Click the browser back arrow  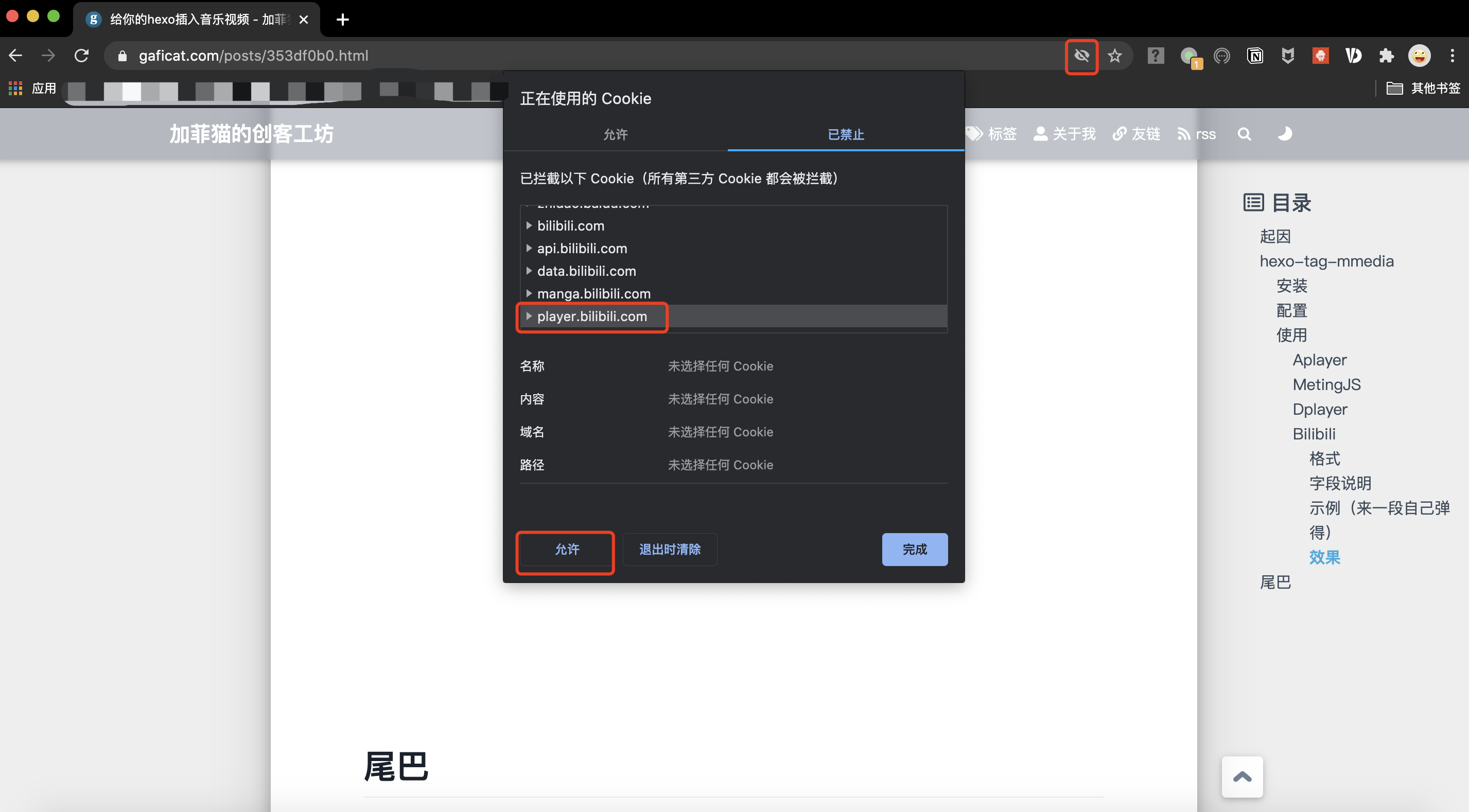(15, 55)
